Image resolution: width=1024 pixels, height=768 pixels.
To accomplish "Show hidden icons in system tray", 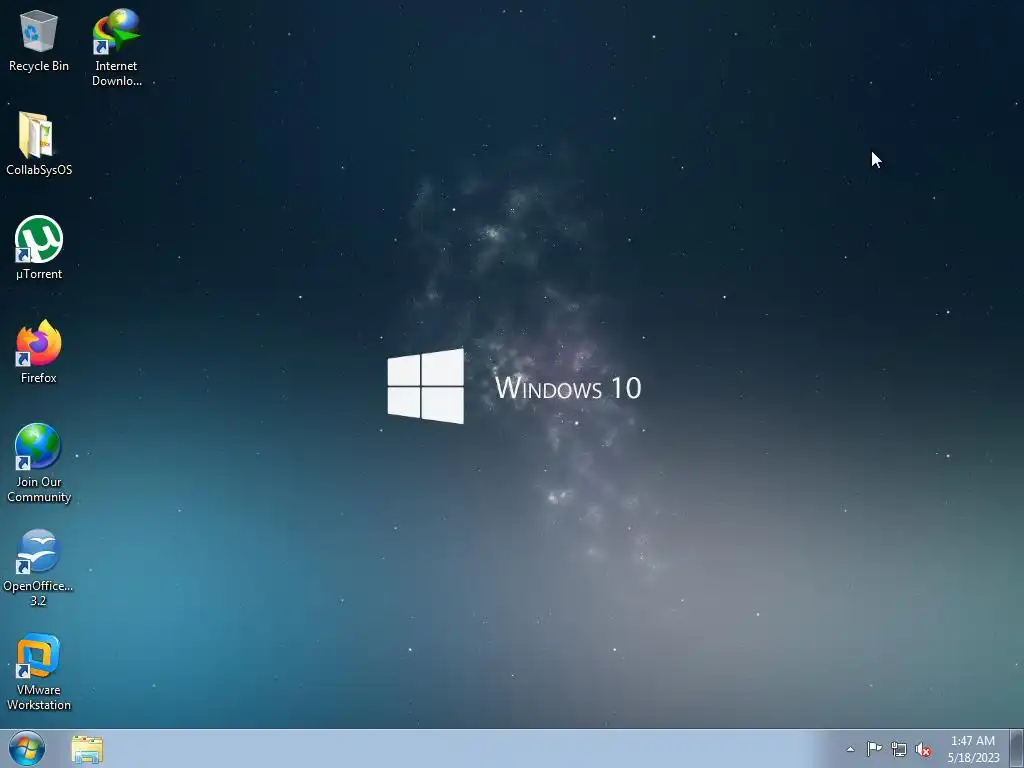I will coord(850,749).
